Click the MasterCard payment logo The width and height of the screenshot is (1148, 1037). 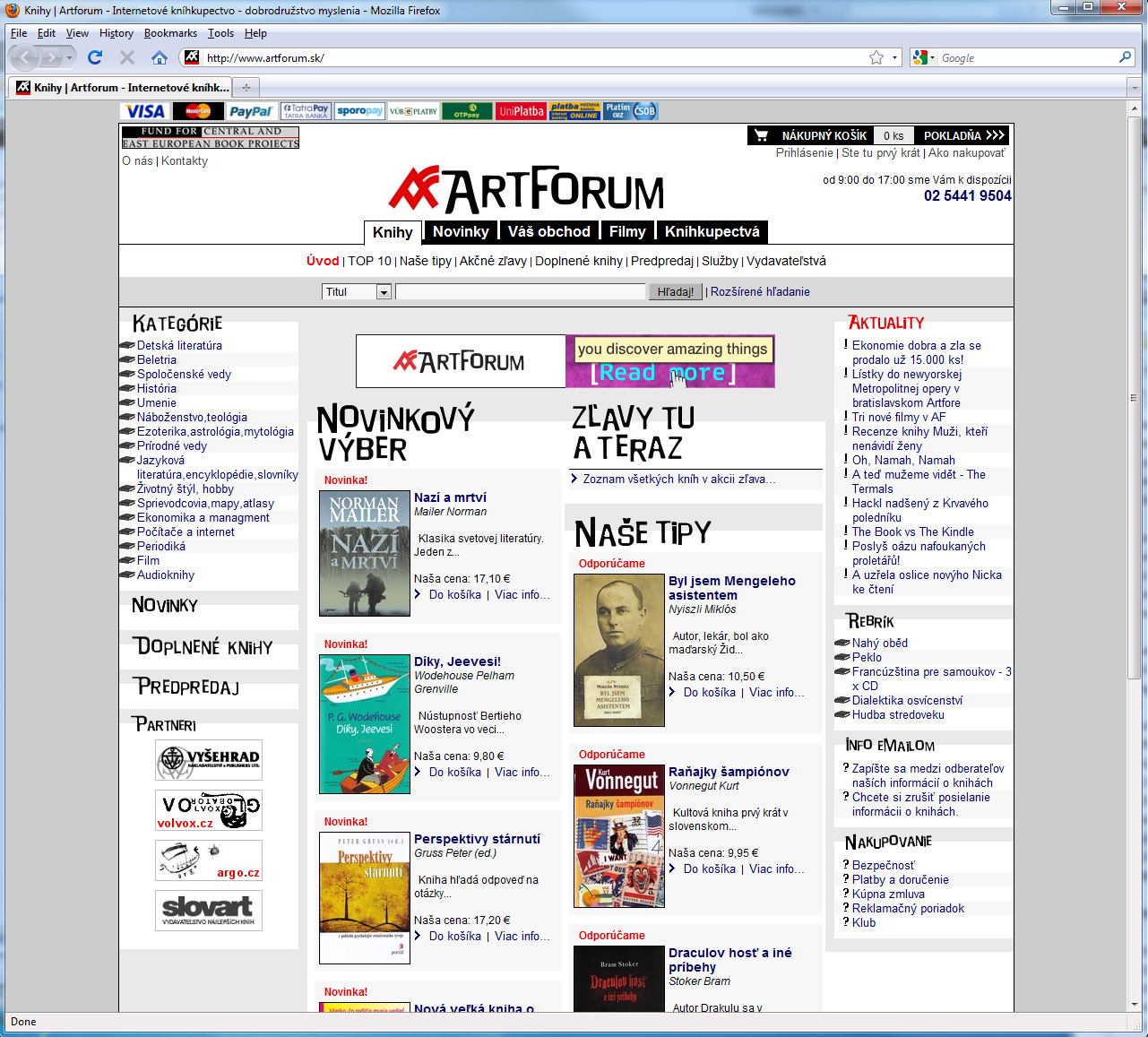point(198,111)
